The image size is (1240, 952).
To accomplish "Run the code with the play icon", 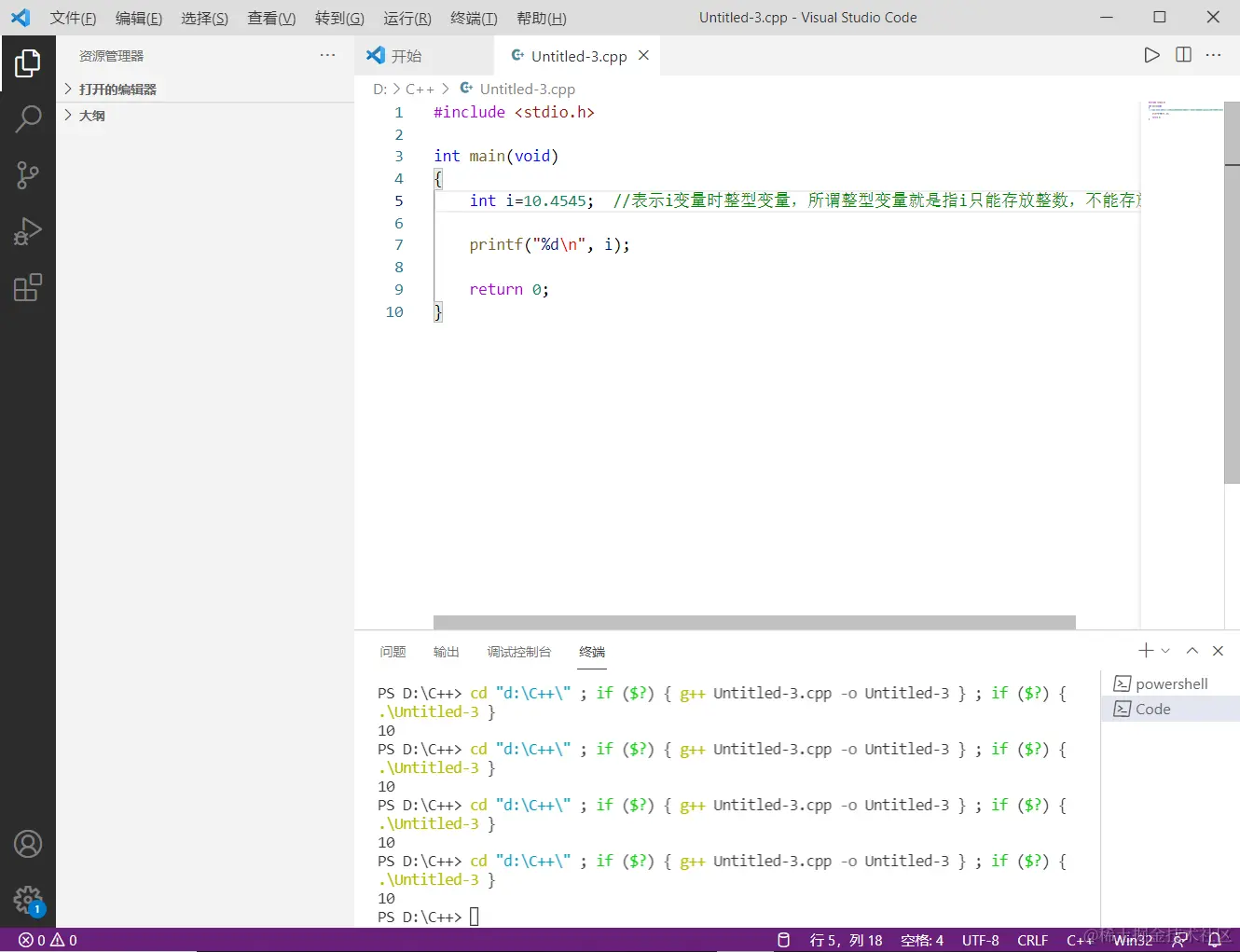I will pyautogui.click(x=1152, y=55).
